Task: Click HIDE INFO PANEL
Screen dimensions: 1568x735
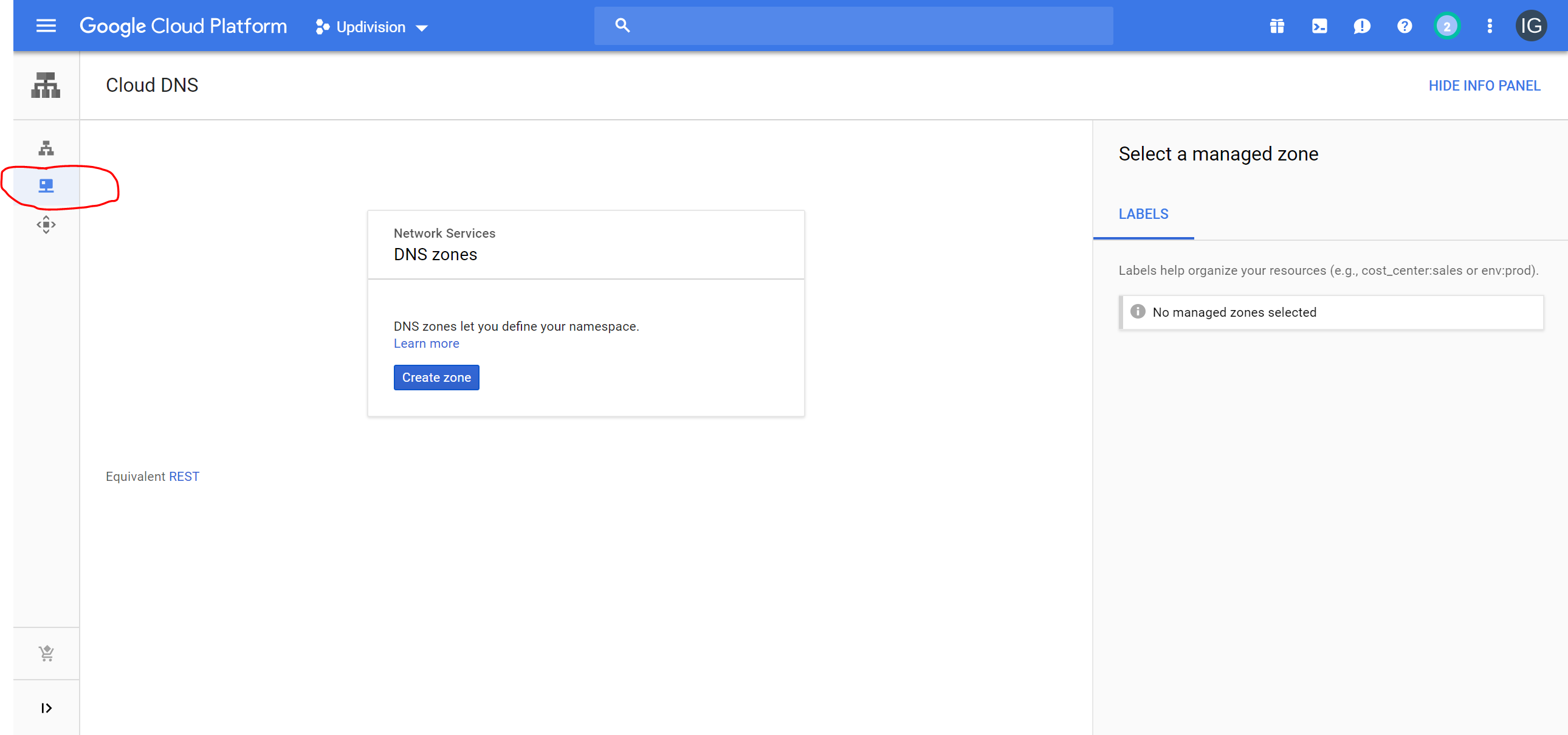Action: (1484, 86)
